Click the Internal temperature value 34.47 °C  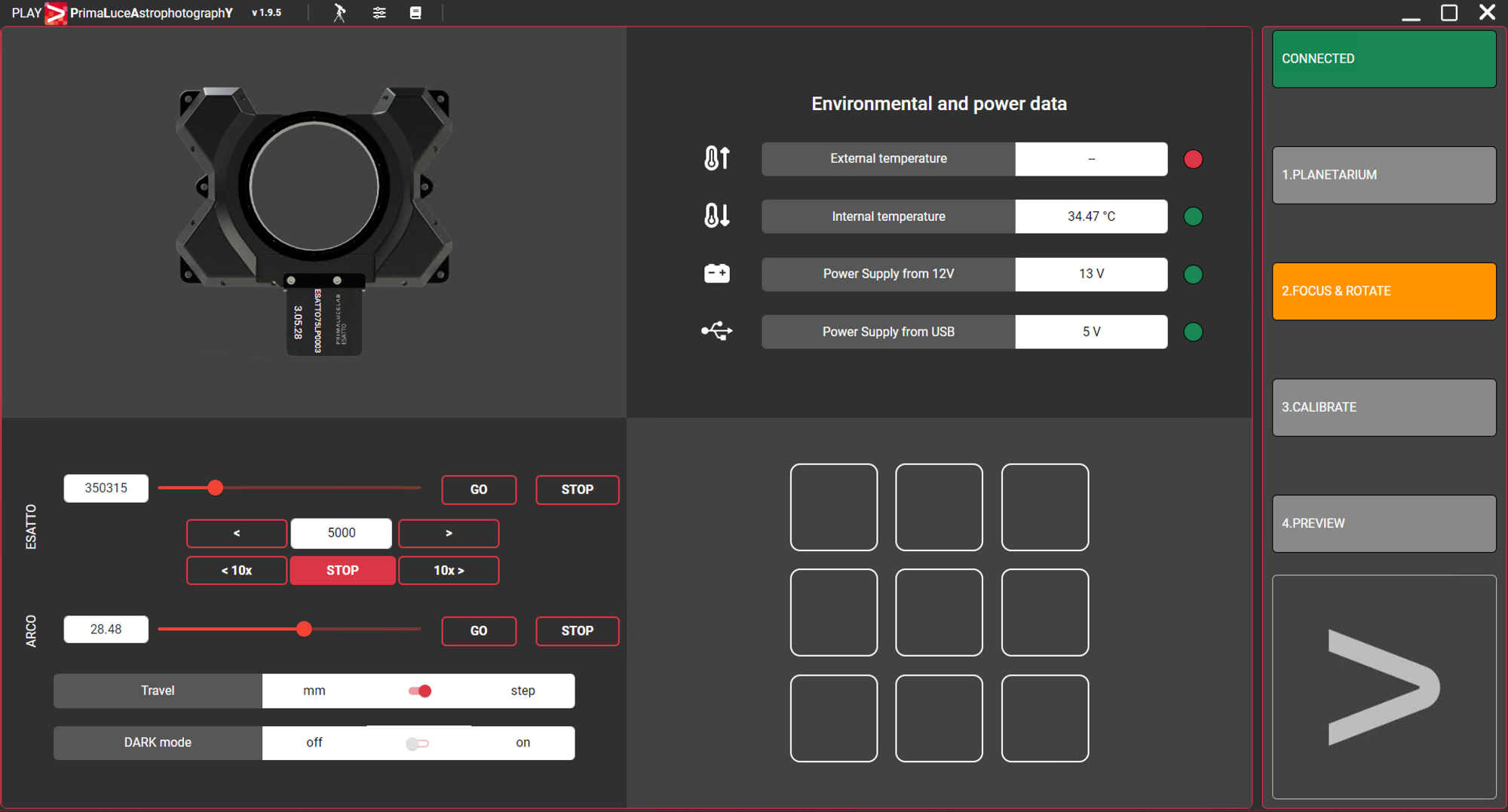(x=1091, y=216)
